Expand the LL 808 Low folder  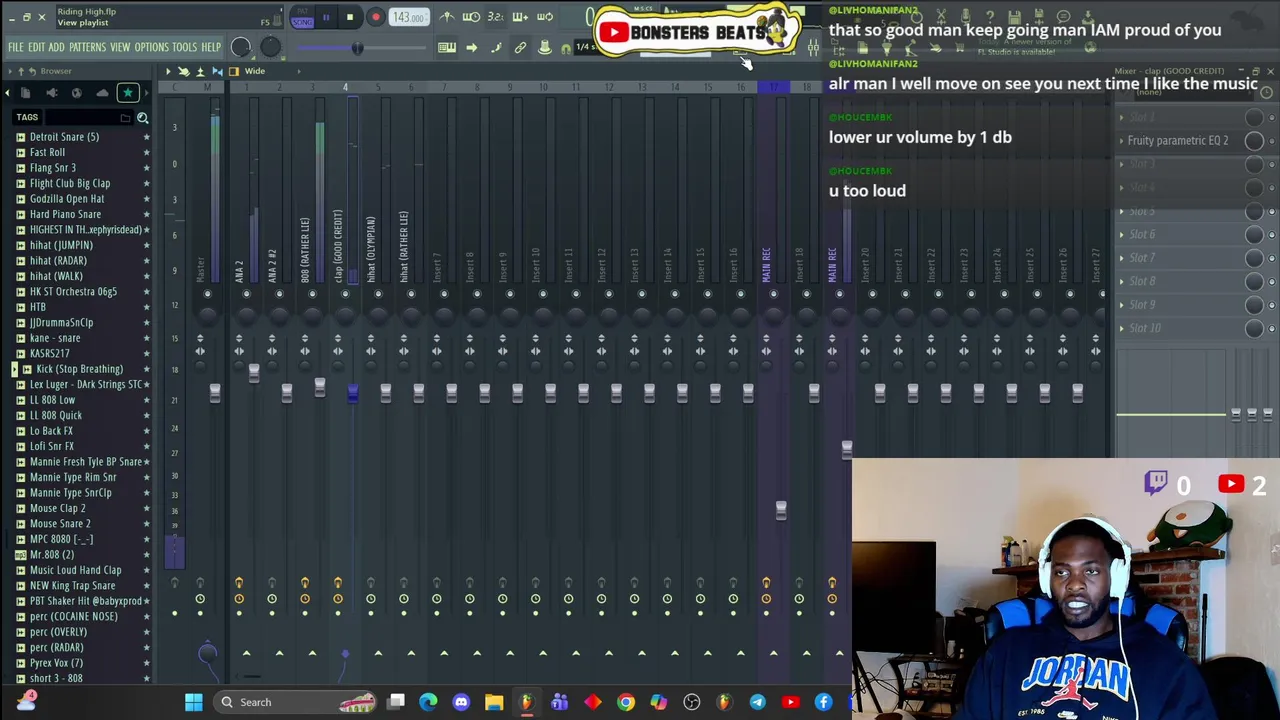(52, 400)
